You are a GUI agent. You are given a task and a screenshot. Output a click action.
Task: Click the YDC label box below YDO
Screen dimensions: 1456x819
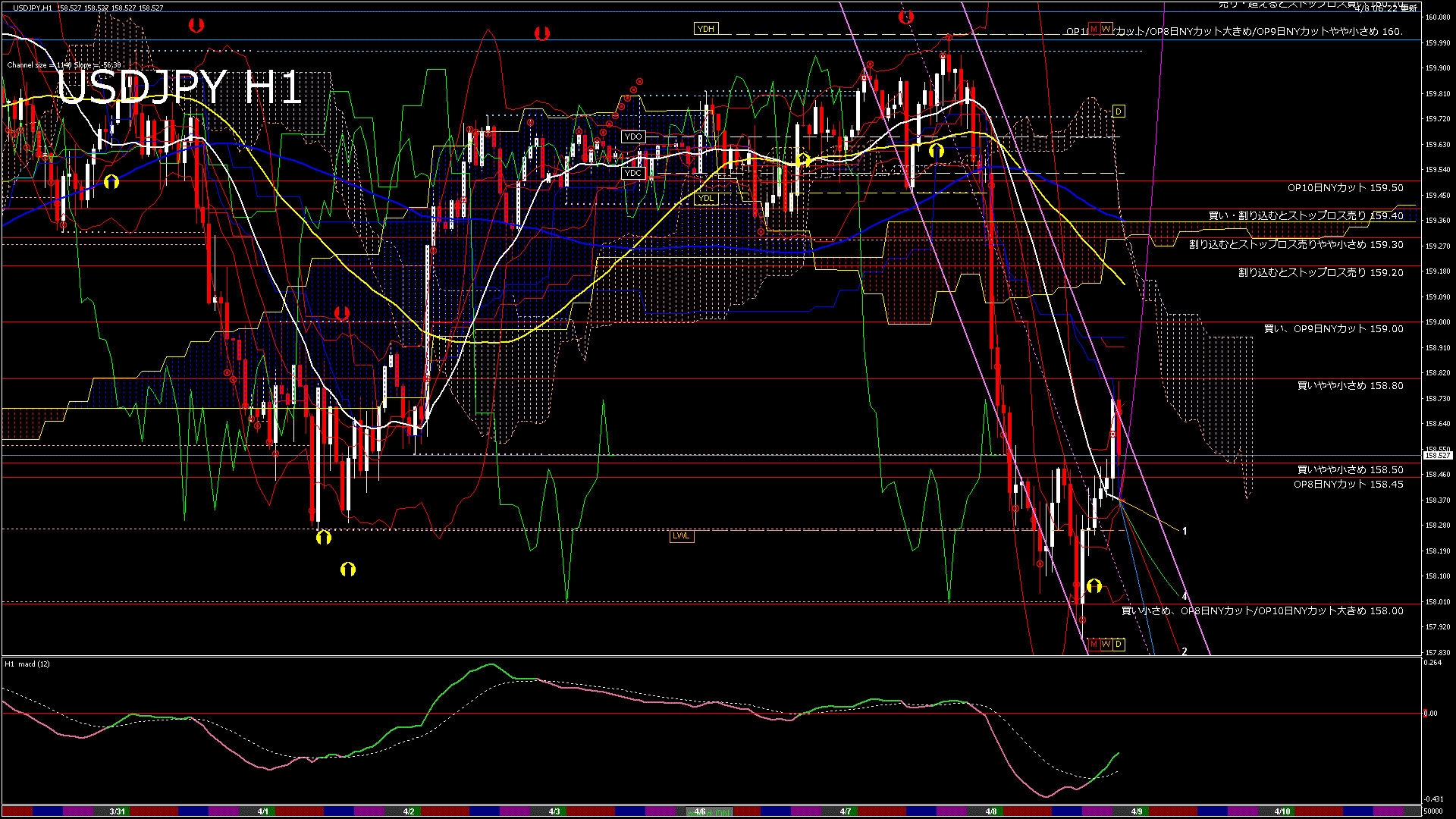coord(632,173)
